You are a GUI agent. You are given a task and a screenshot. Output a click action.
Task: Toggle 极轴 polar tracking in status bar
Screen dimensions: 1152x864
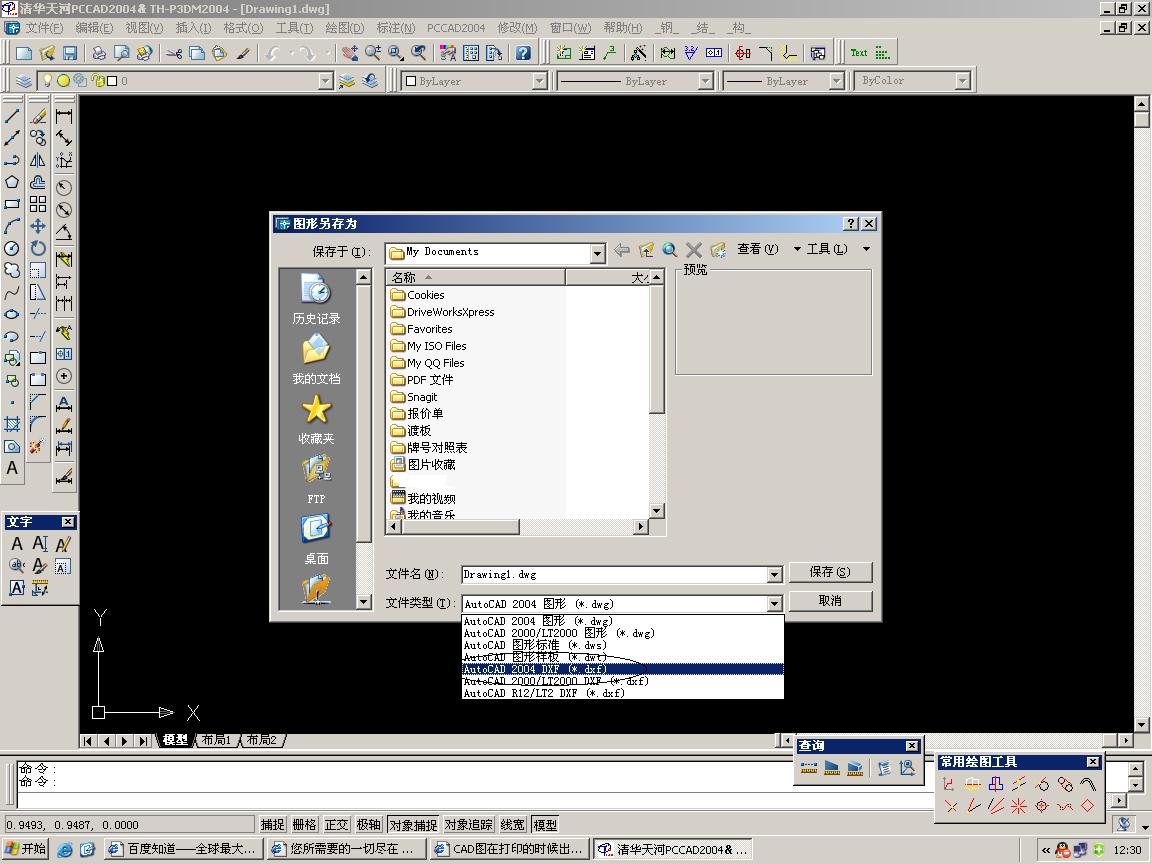click(369, 825)
